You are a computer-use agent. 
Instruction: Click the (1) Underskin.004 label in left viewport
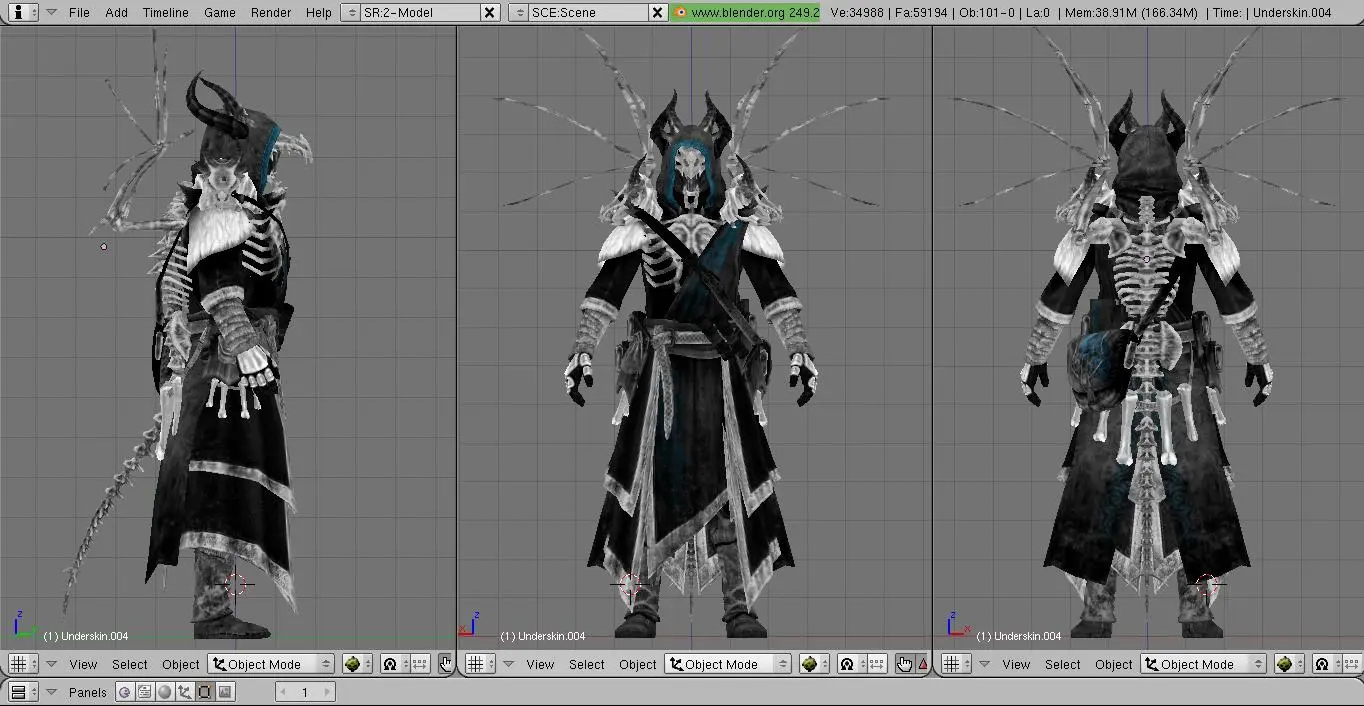tap(86, 636)
